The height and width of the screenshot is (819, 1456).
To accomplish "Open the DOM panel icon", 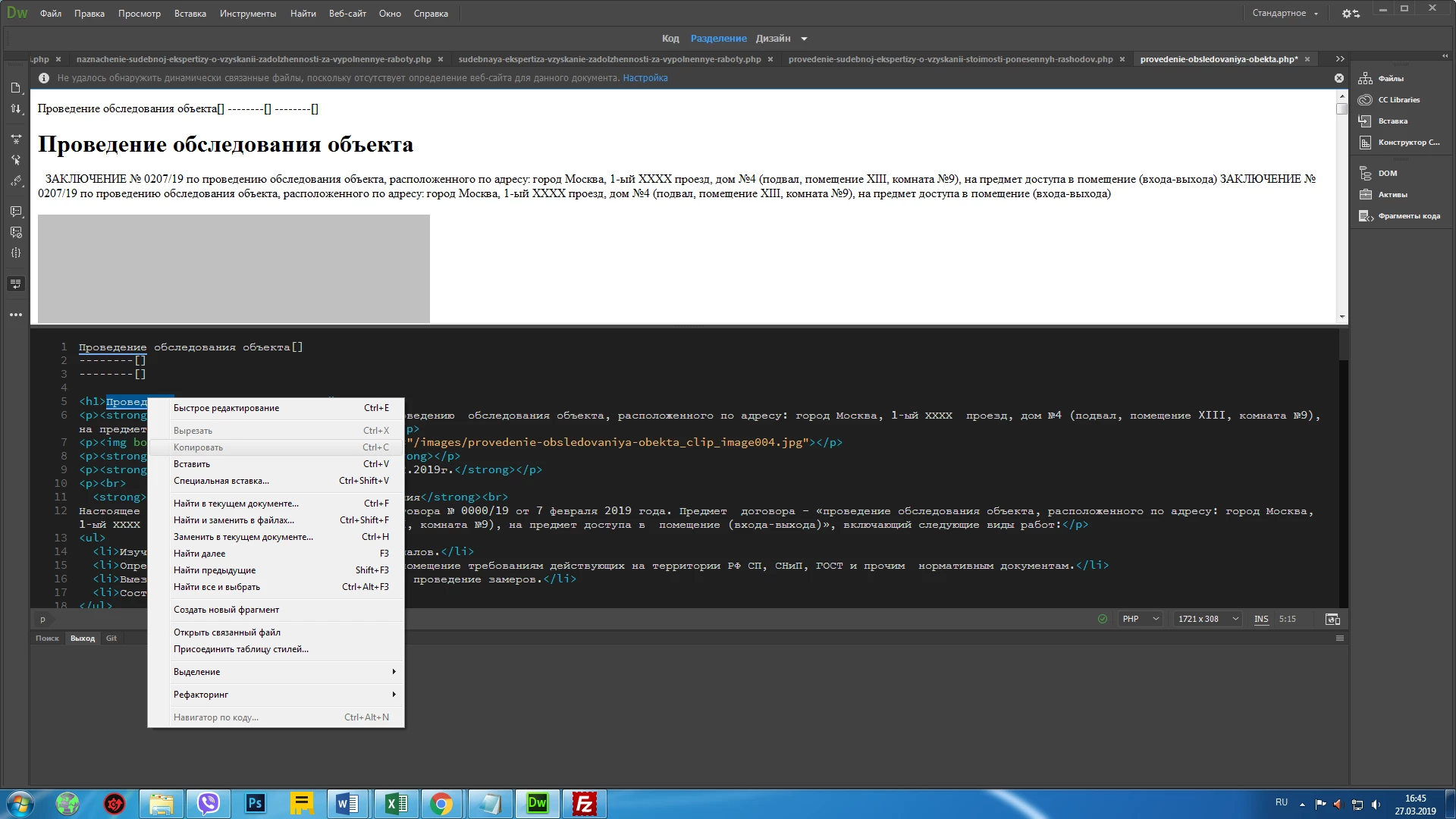I will point(1366,174).
